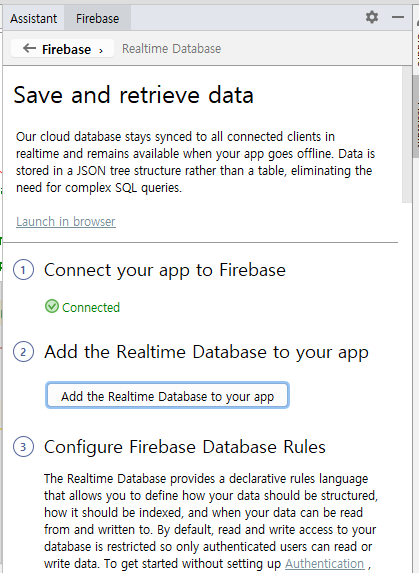The image size is (419, 573).
Task: Click the Save and retrieve data title
Action: click(x=134, y=95)
